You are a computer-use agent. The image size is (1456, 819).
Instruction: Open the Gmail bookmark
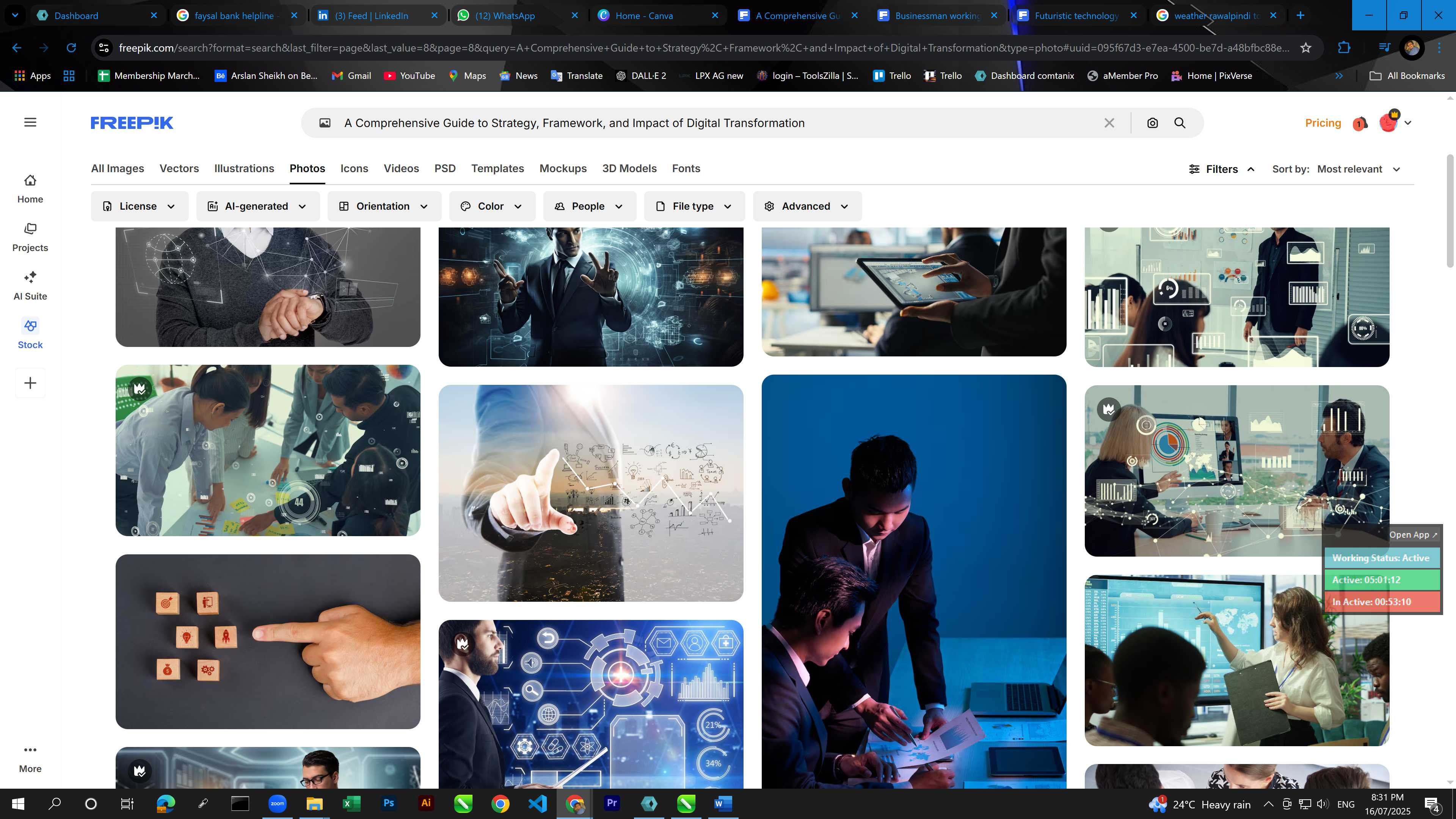[x=351, y=76]
